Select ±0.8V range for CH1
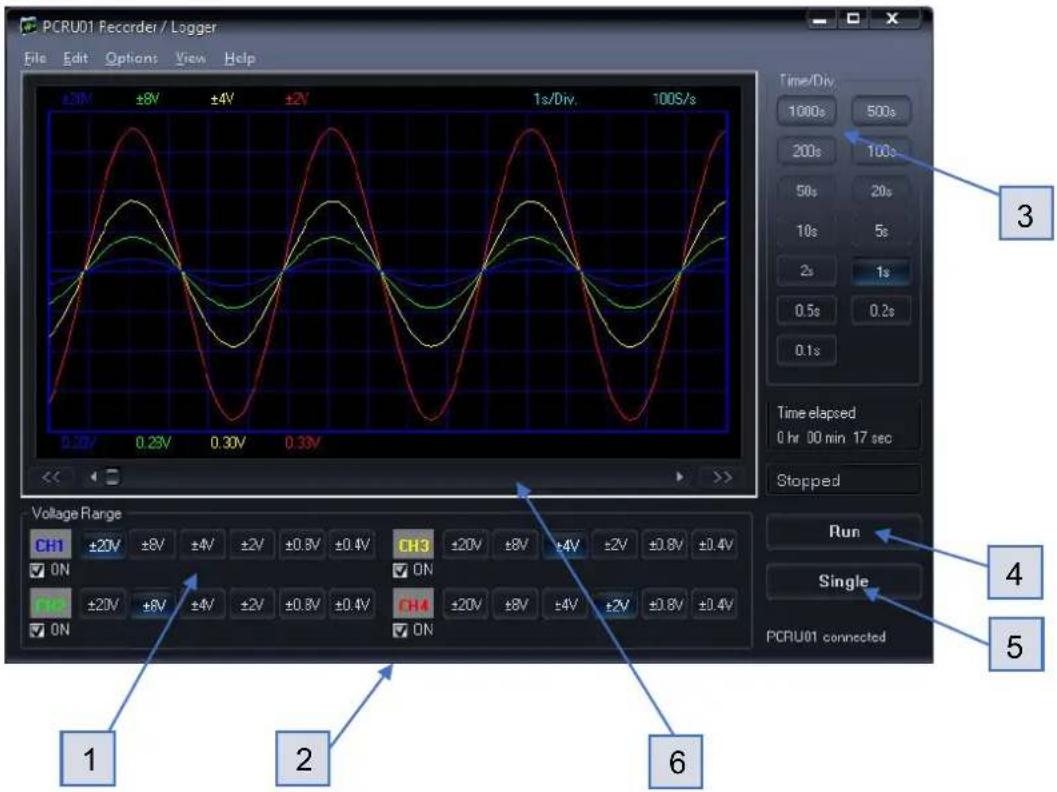Screen dimensions: 1057x792 pos(302,545)
